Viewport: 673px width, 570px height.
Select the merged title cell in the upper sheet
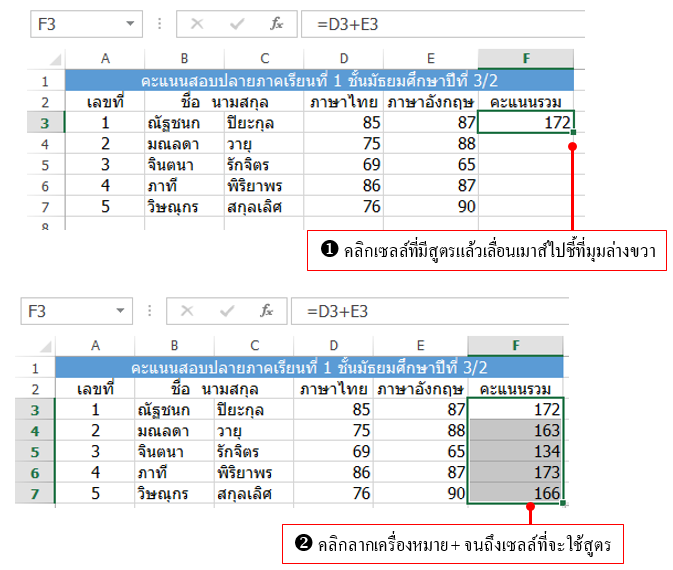320,81
